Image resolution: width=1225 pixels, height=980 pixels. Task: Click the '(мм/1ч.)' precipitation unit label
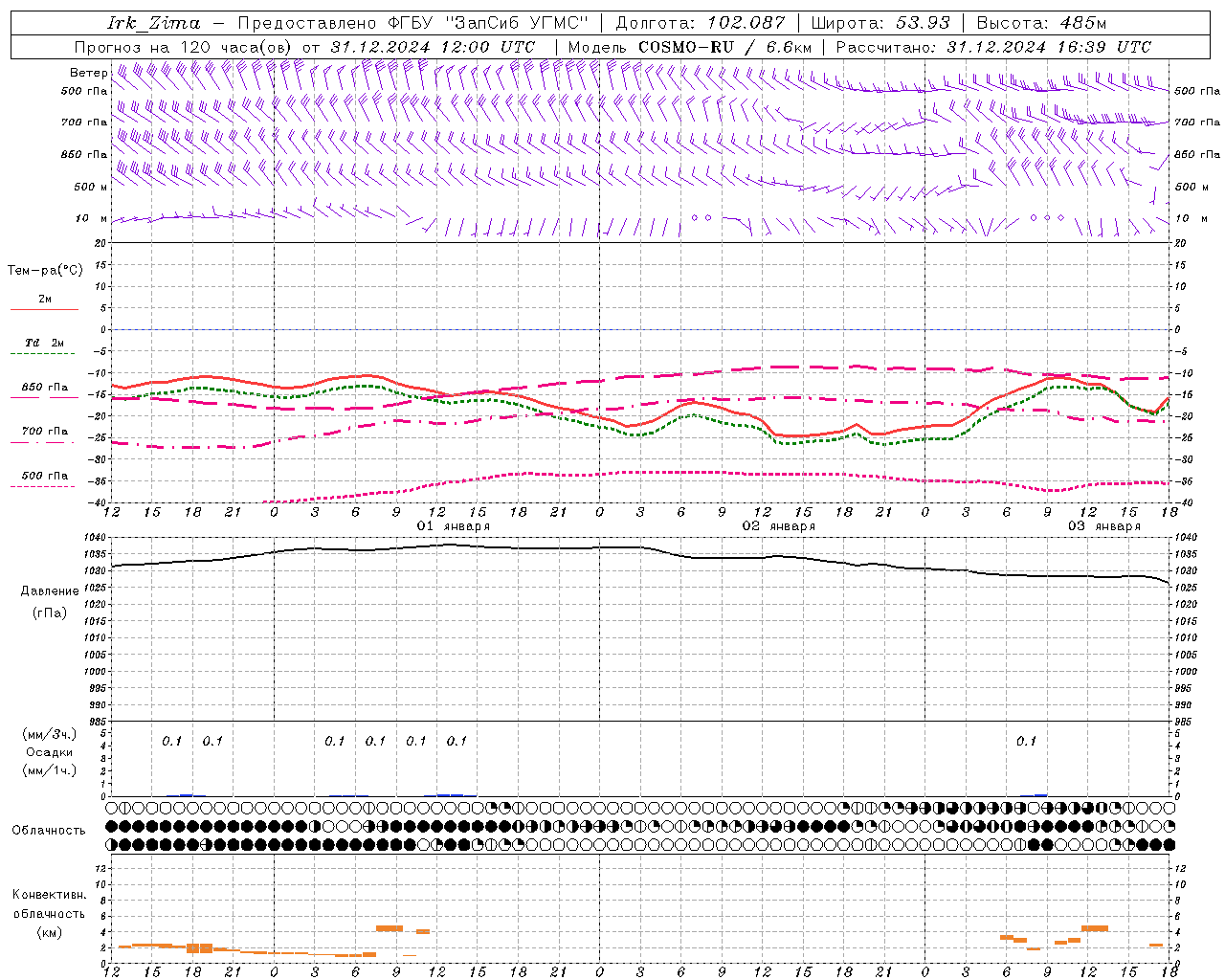pos(50,770)
